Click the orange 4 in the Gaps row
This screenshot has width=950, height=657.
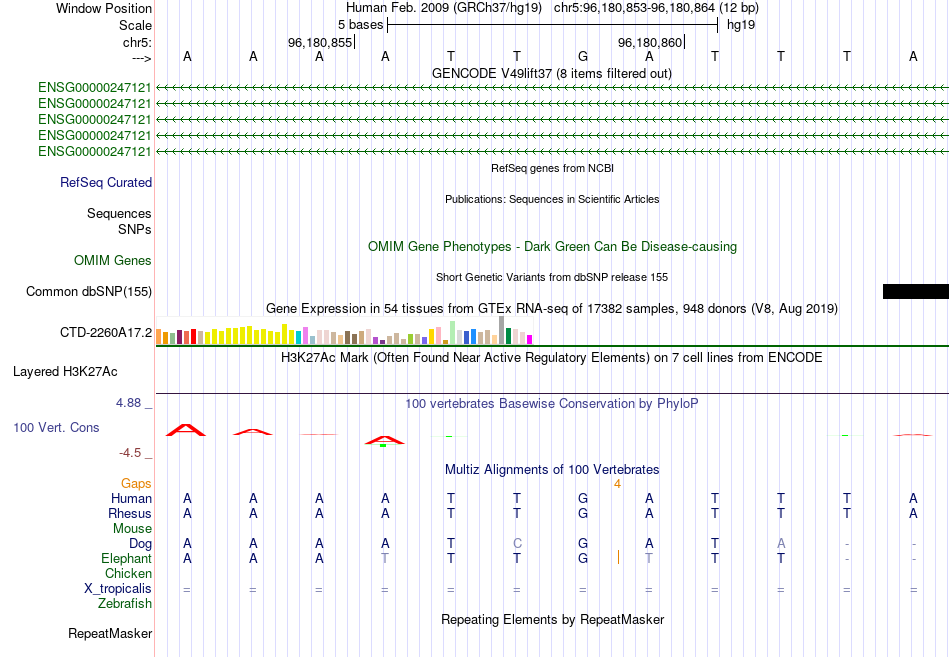pyautogui.click(x=617, y=484)
